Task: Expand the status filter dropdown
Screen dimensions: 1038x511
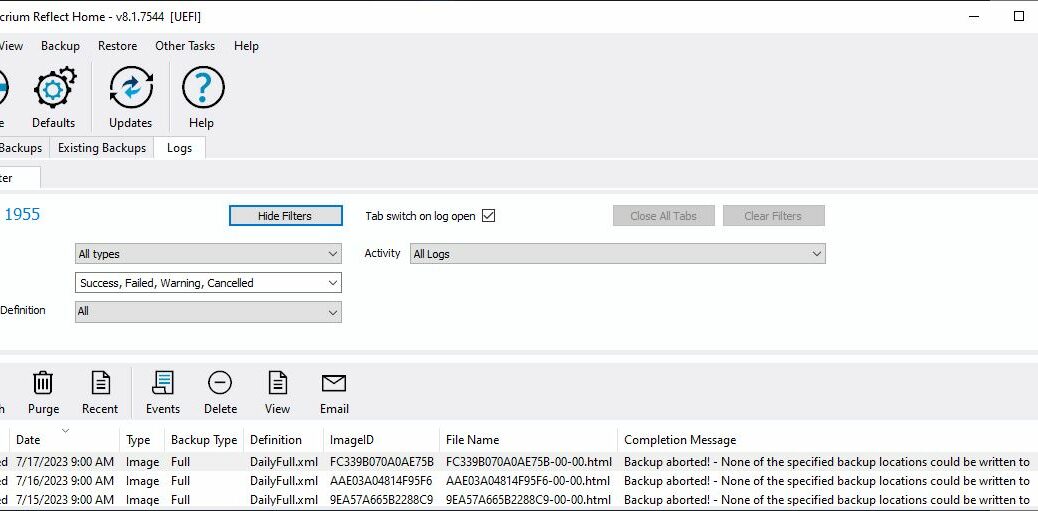Action: [x=209, y=283]
